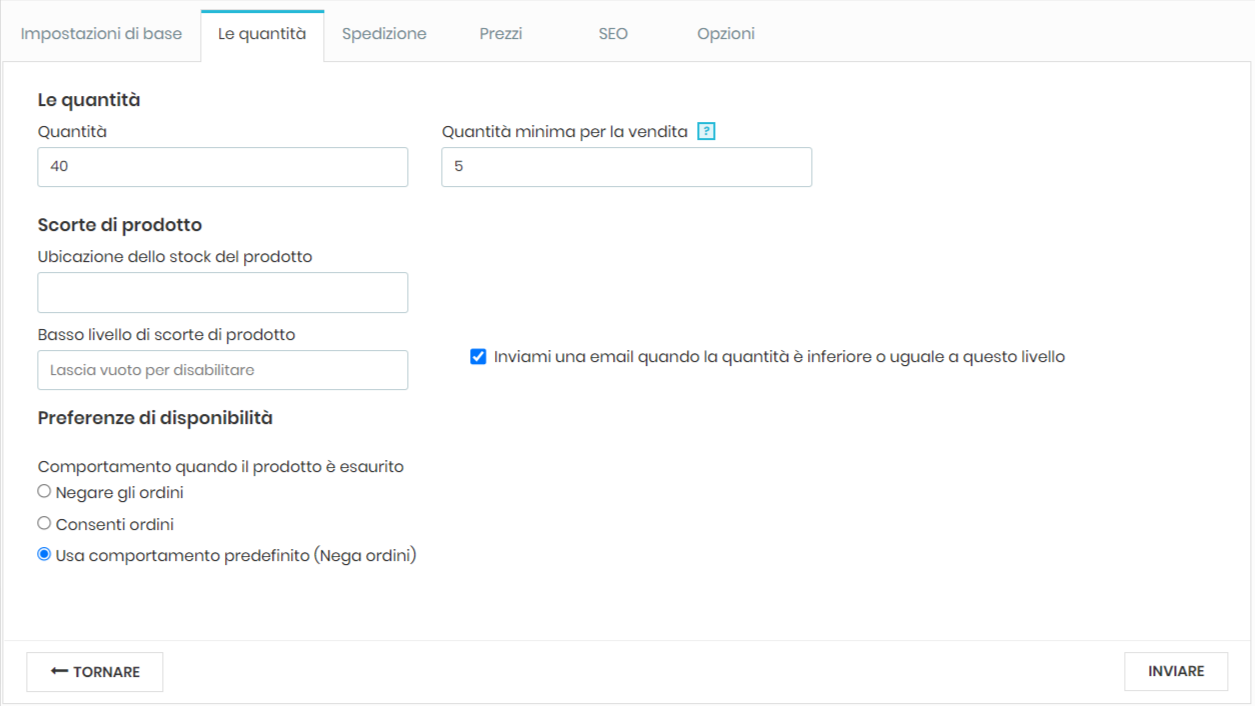Select 'Usa comportamento predefinito' radio button
1255x706 pixels.
click(x=44, y=555)
